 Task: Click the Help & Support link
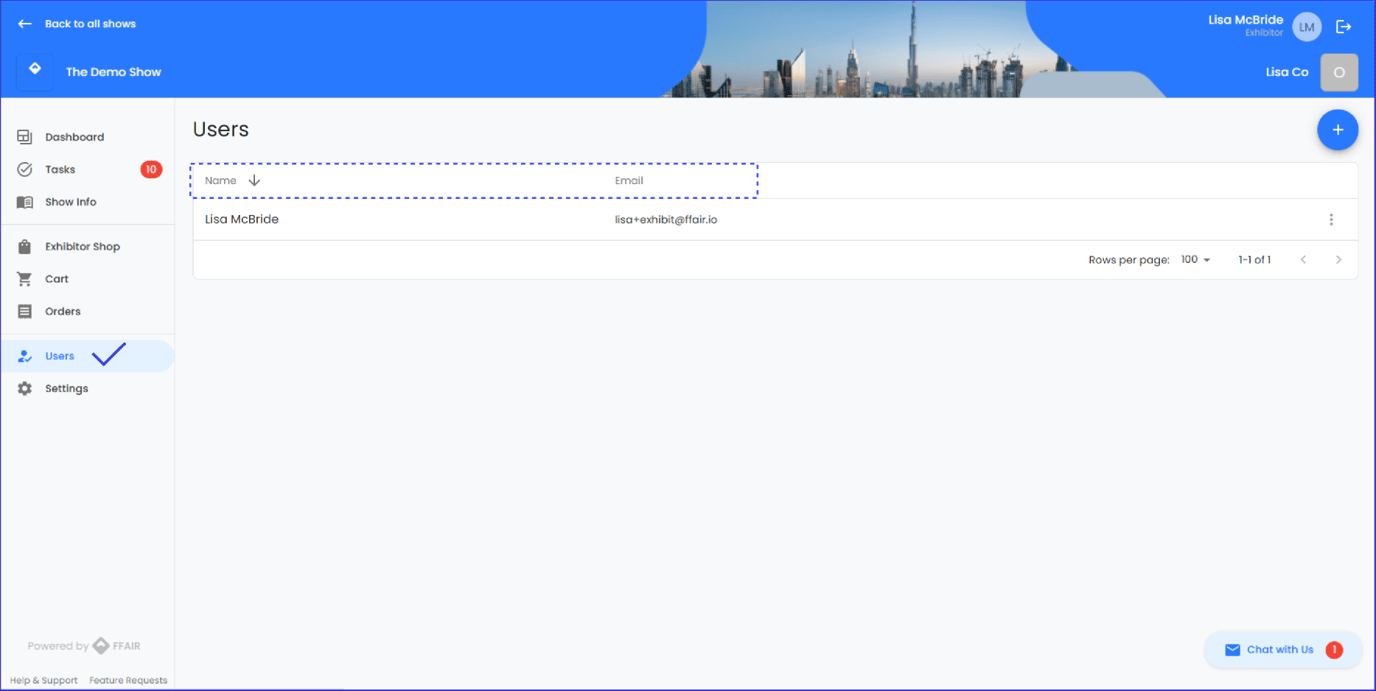click(44, 681)
